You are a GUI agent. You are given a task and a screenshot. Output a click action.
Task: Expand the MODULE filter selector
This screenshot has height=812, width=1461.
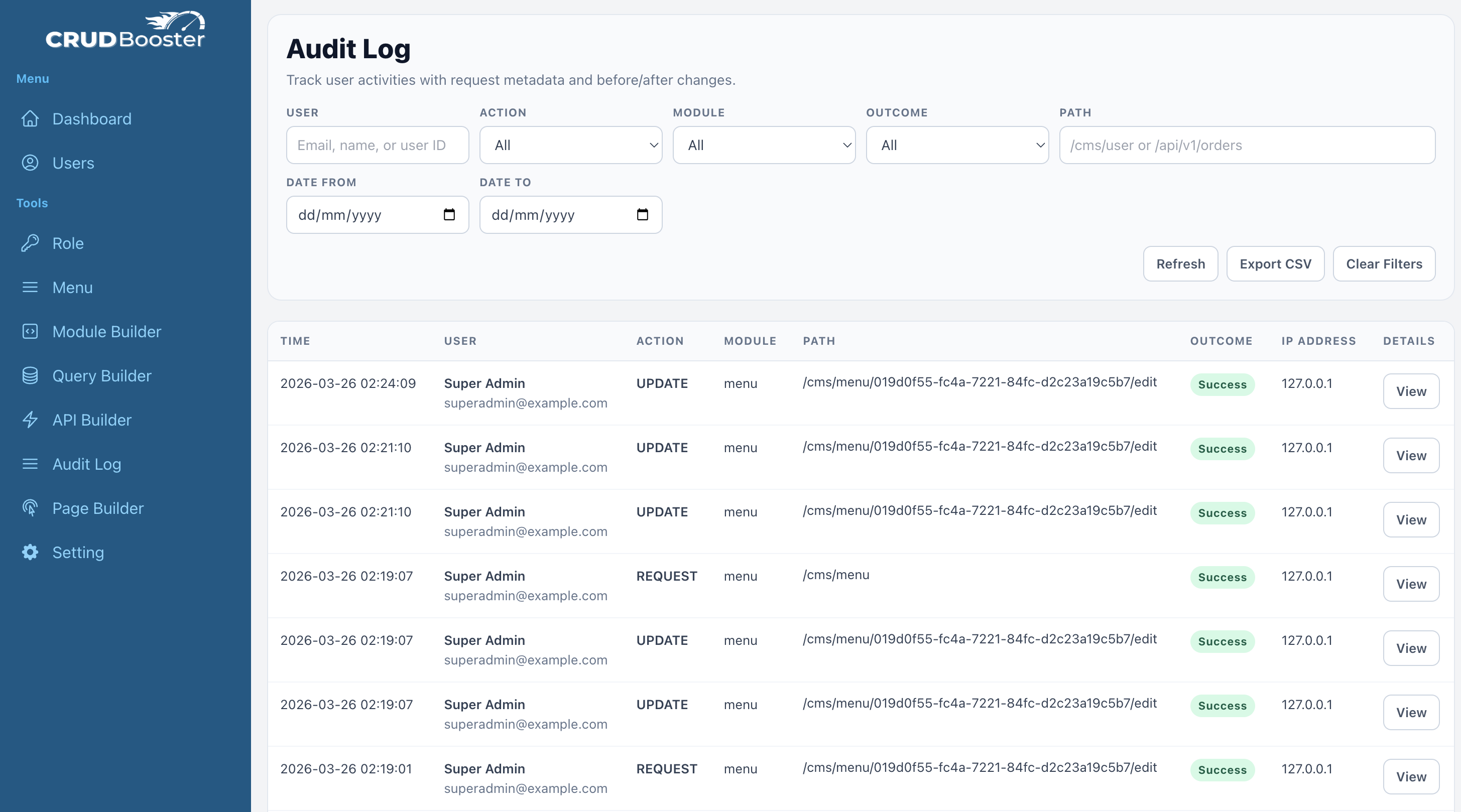(764, 145)
